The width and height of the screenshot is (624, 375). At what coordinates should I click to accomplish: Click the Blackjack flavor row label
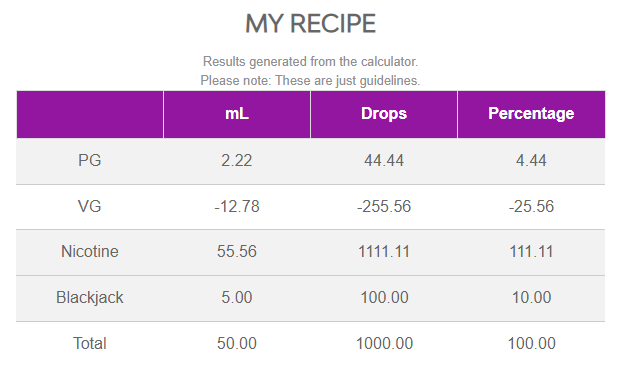pos(90,297)
